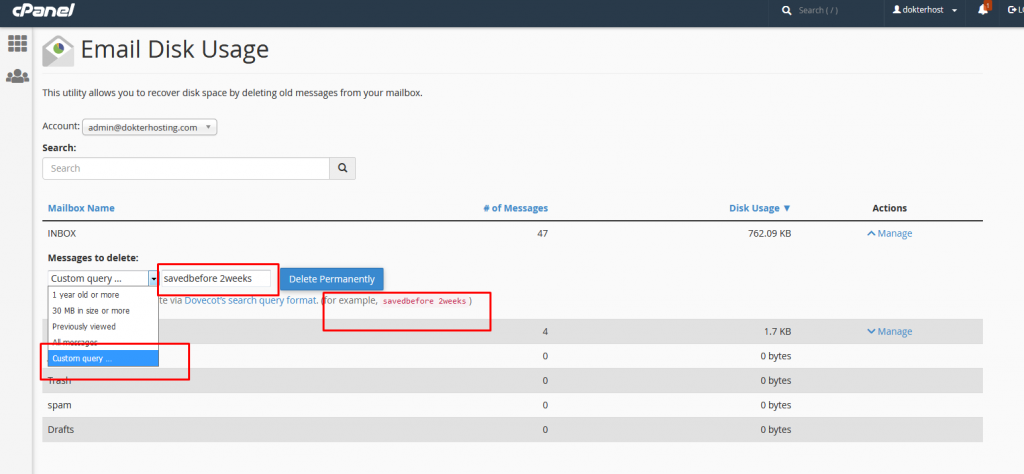
Task: Open the apps grid sidebar icon
Action: tap(17, 43)
